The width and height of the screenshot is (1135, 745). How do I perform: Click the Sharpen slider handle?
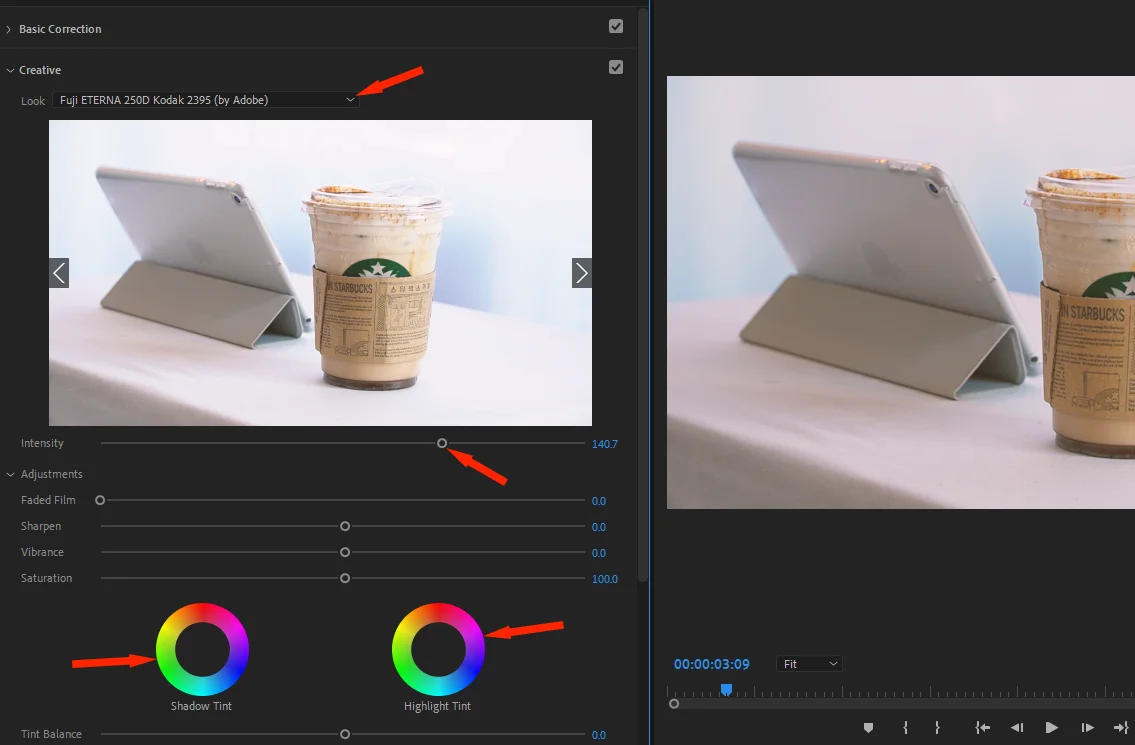(345, 526)
